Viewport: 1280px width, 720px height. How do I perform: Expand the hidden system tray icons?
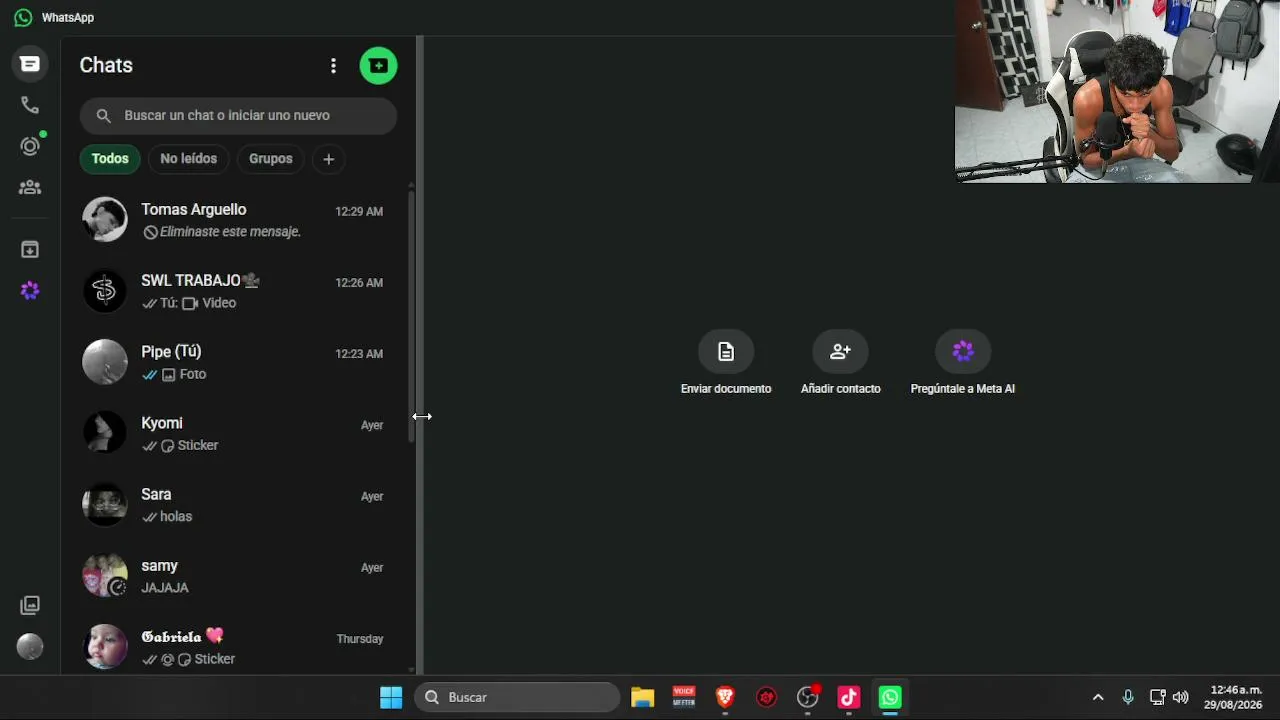click(x=1098, y=697)
